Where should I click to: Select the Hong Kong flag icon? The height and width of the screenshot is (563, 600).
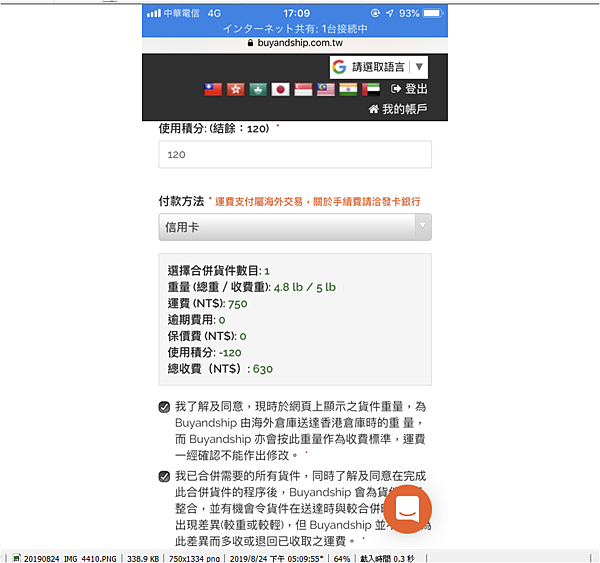click(236, 90)
